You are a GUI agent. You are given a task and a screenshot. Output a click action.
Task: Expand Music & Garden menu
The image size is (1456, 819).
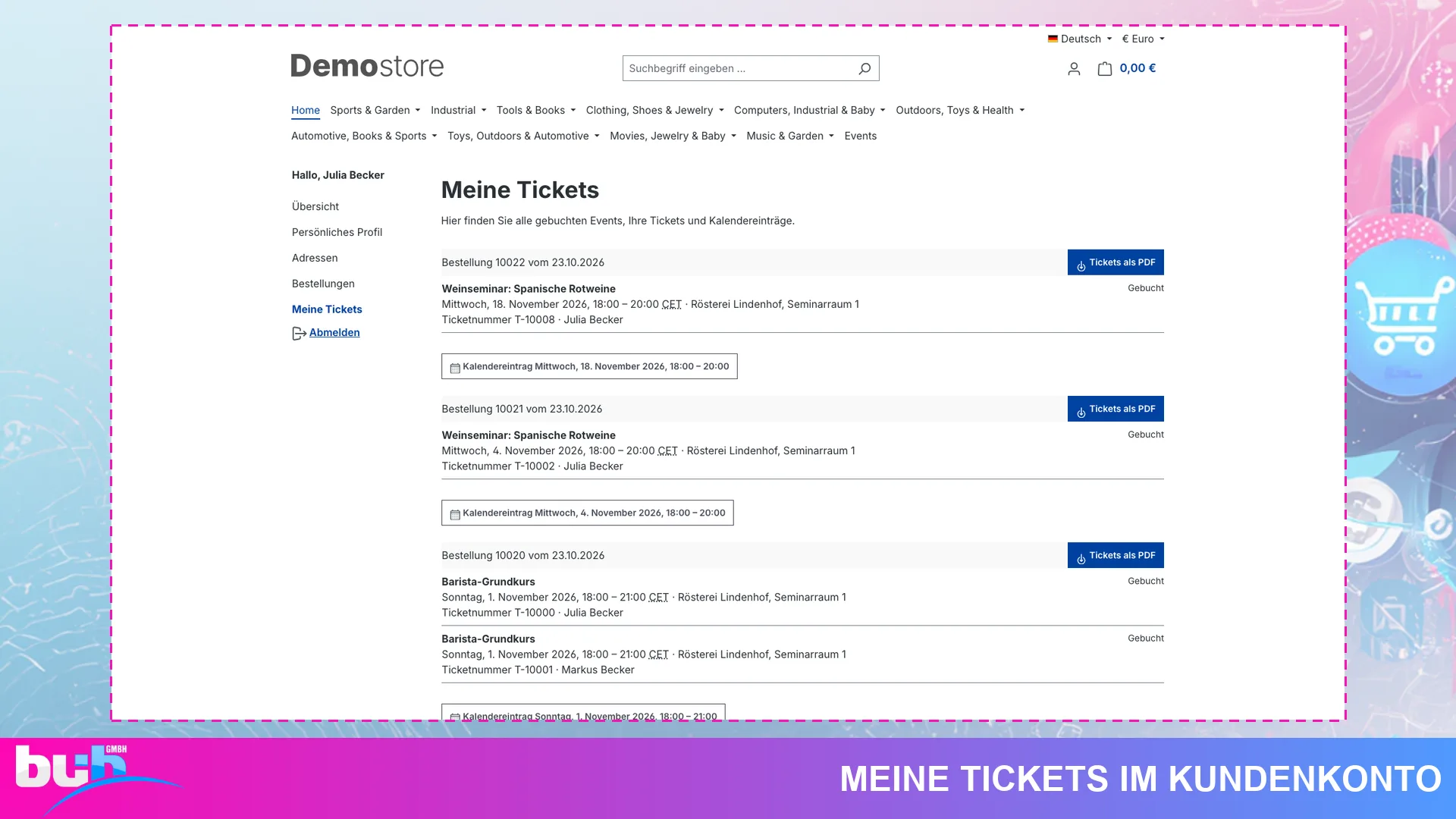tap(790, 136)
